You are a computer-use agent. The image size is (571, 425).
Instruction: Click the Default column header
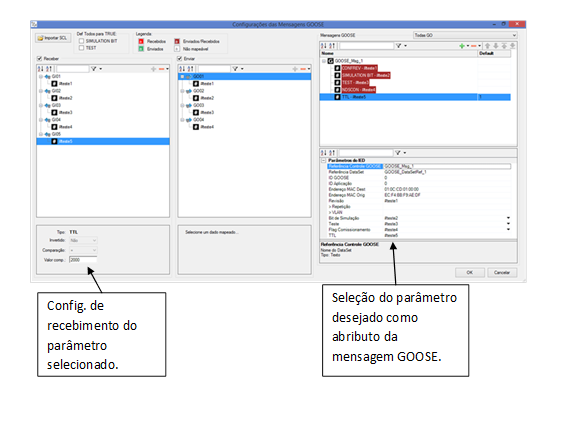(494, 54)
